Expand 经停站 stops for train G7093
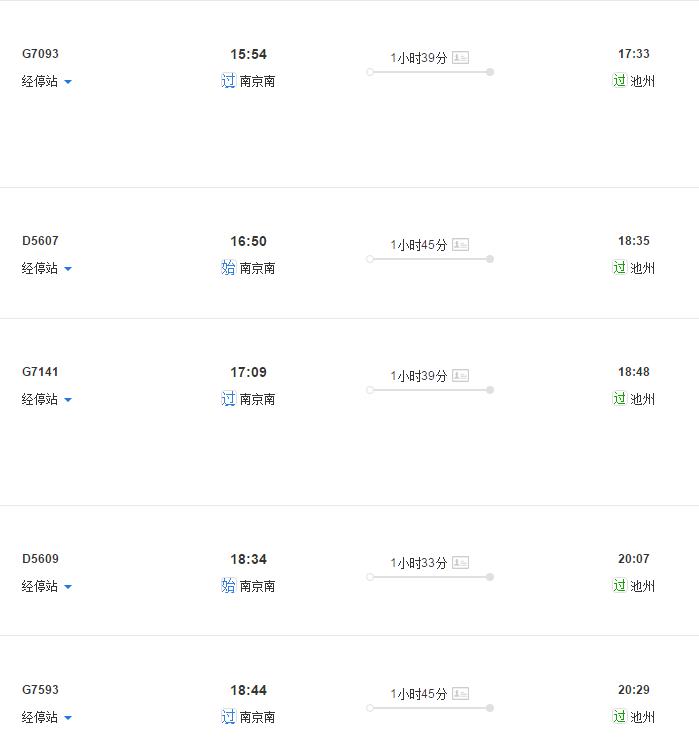The width and height of the screenshot is (699, 746). (x=46, y=81)
